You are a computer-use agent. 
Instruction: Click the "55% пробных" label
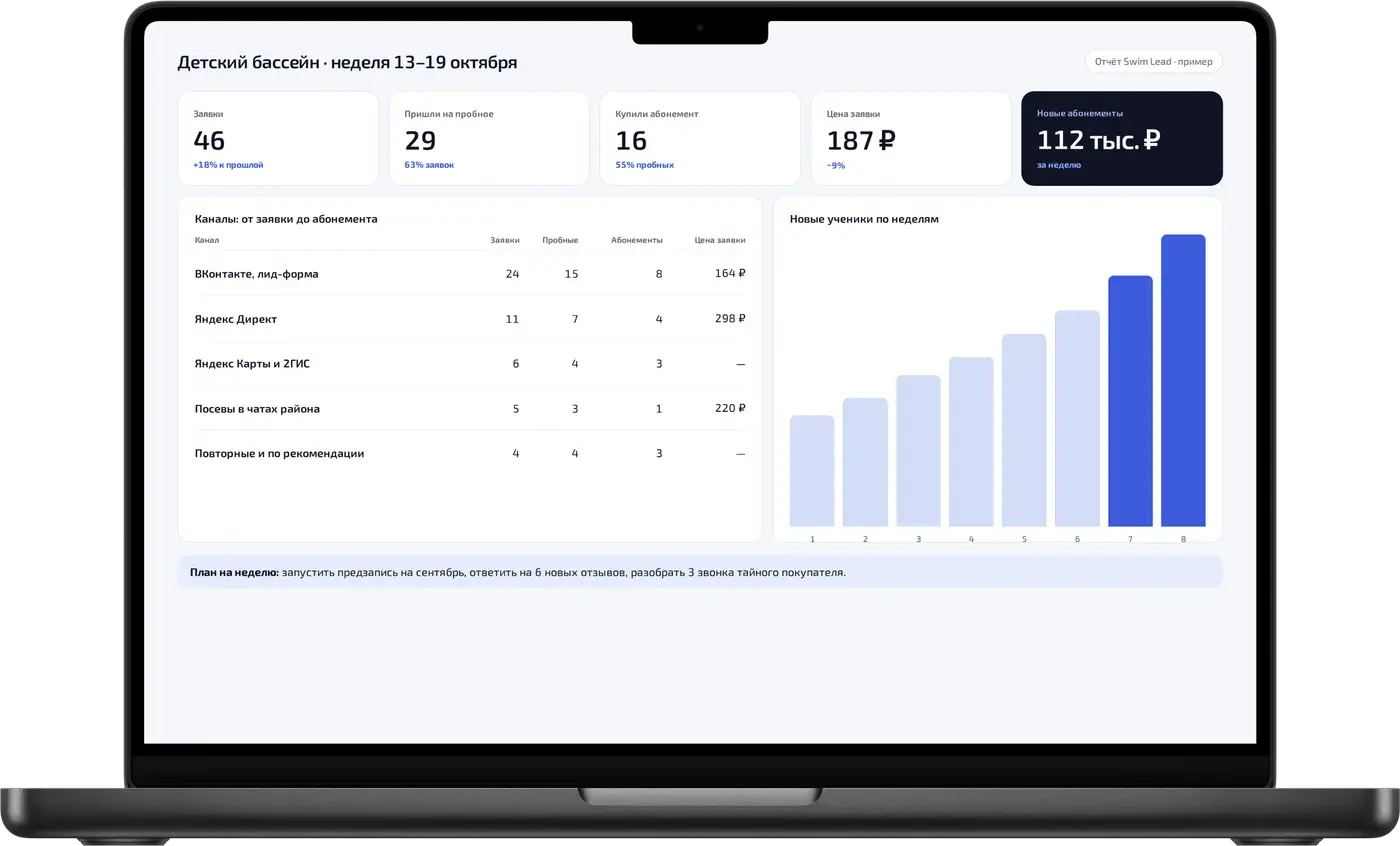point(645,165)
